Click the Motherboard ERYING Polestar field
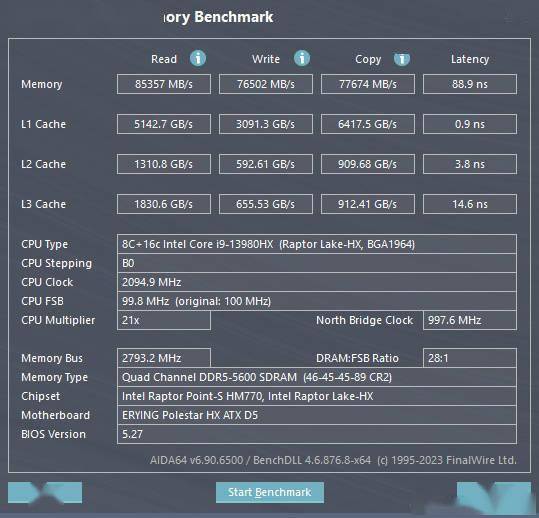Image resolution: width=539 pixels, height=518 pixels. click(x=317, y=415)
